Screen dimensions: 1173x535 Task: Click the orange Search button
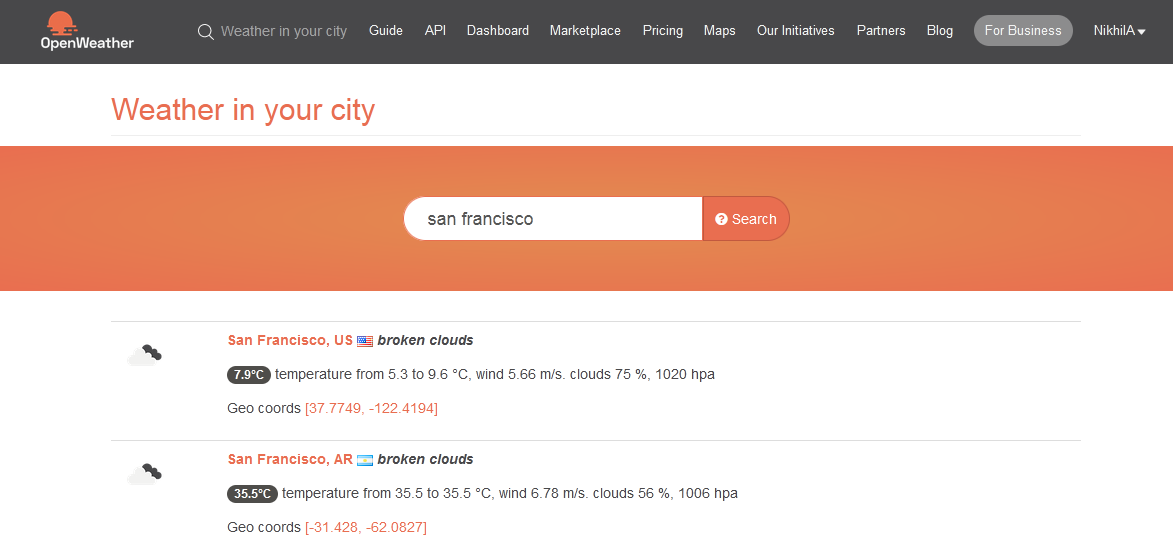tap(746, 218)
